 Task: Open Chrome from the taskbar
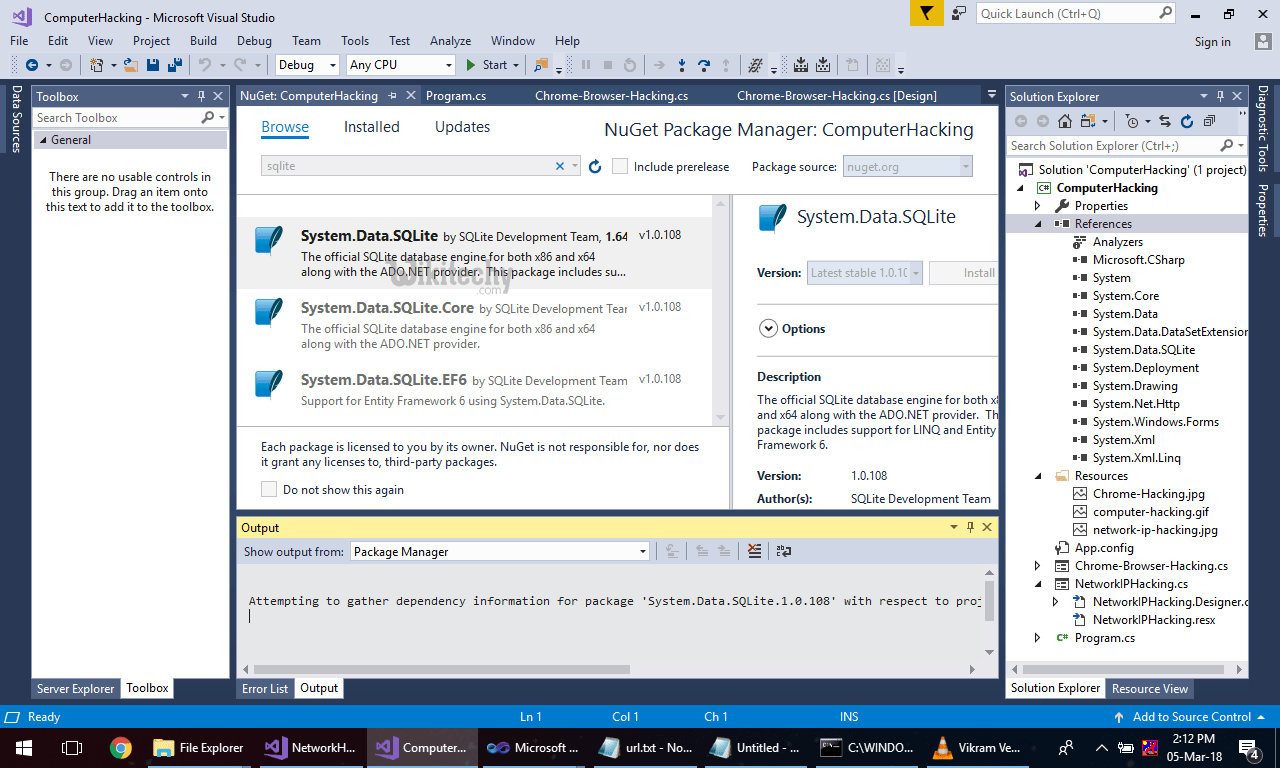121,747
